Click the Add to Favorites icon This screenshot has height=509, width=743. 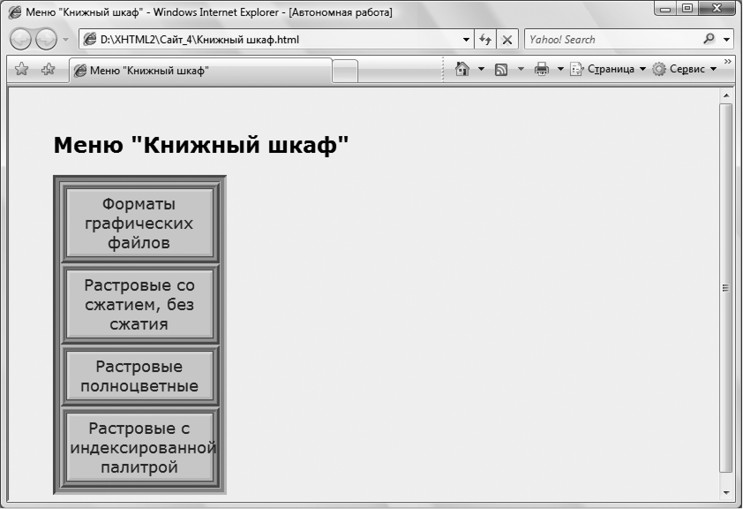point(47,70)
